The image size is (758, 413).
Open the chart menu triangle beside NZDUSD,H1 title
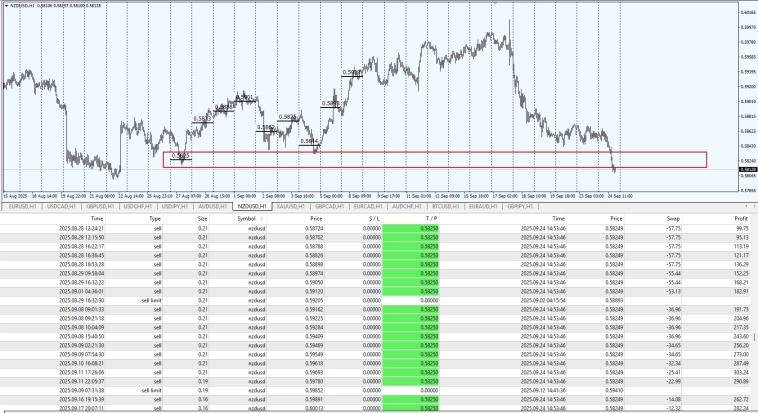click(6, 6)
